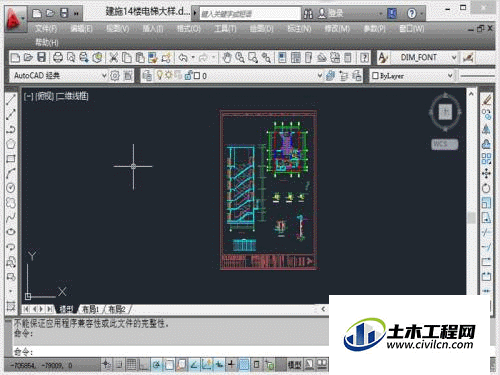500x375 pixels.
Task: Expand the quick access toolbar arrow
Action: [x=76, y=13]
